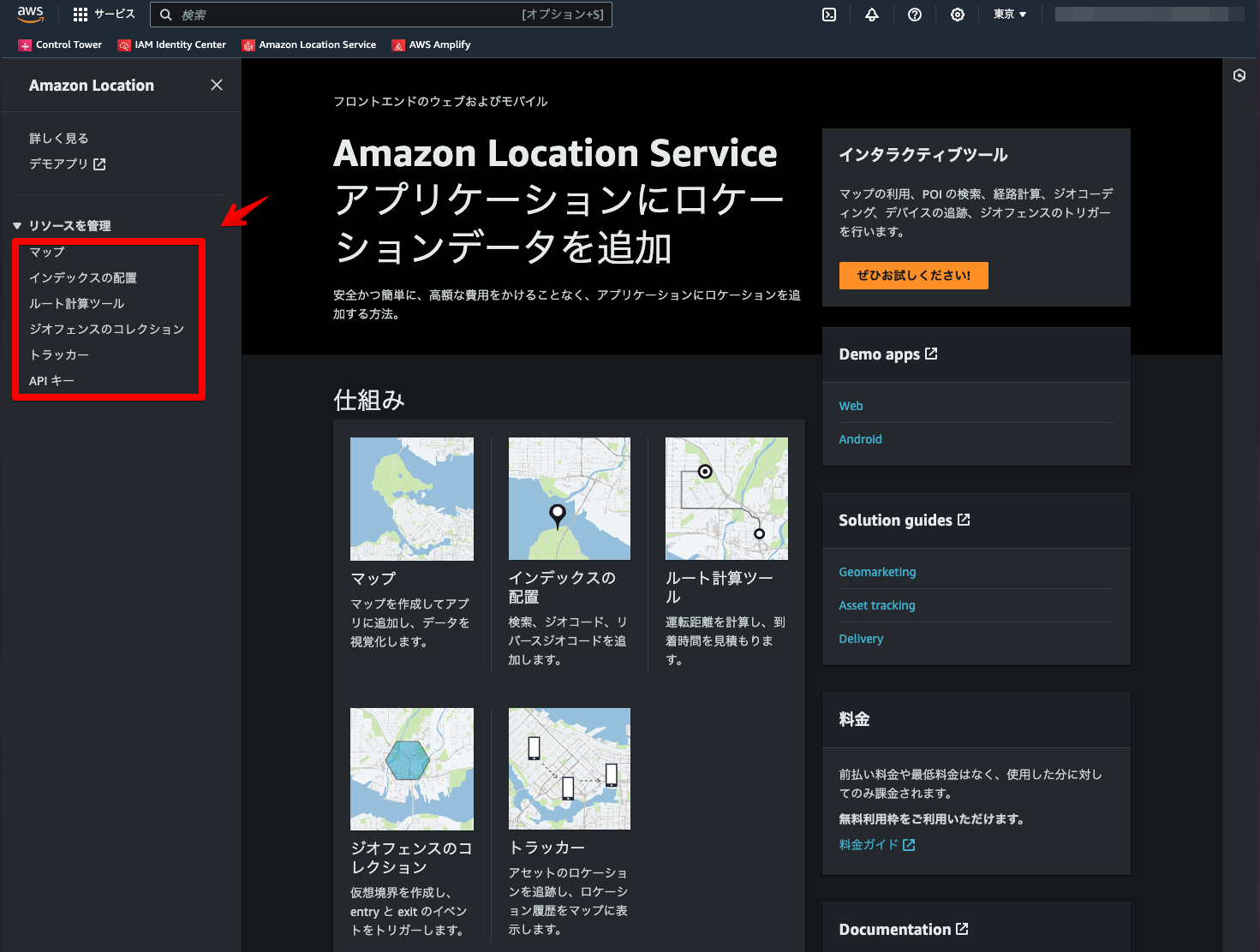Open the 詳しく見る link in sidebar
Viewport: 1260px width, 952px height.
point(58,138)
